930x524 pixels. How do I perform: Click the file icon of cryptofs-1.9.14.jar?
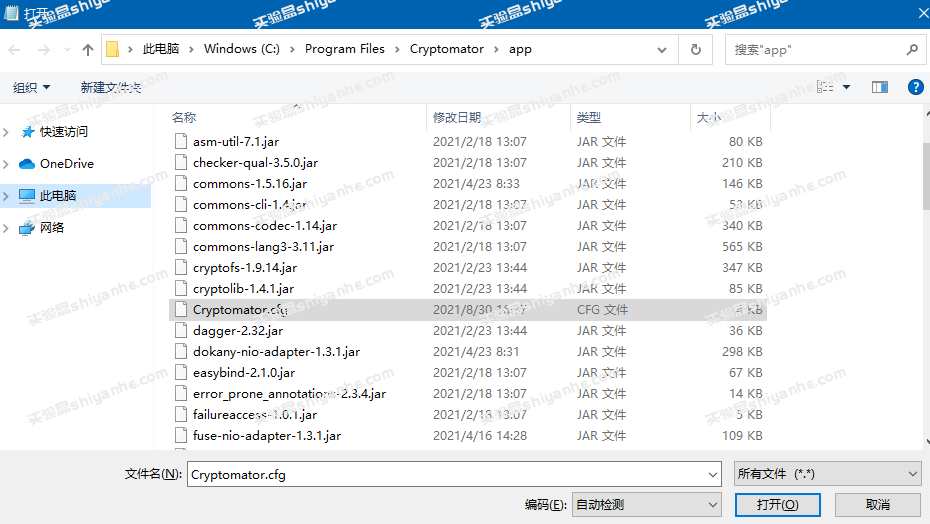(181, 268)
